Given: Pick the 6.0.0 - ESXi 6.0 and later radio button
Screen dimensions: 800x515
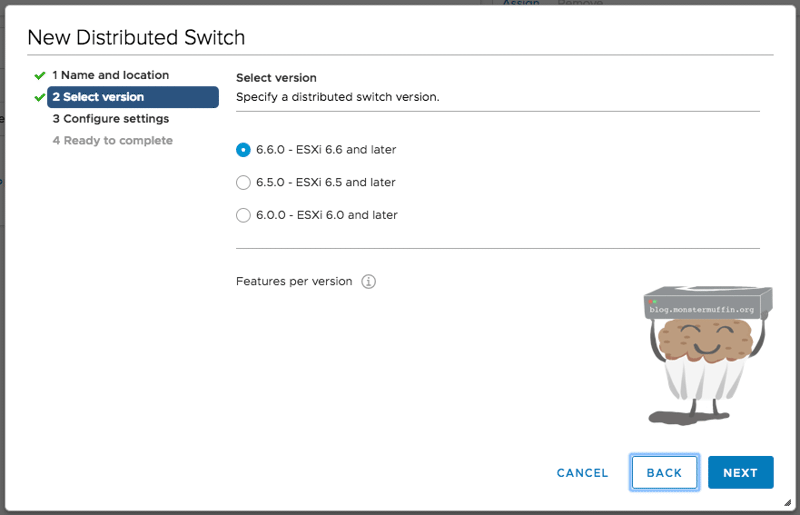Looking at the screenshot, I should (243, 215).
